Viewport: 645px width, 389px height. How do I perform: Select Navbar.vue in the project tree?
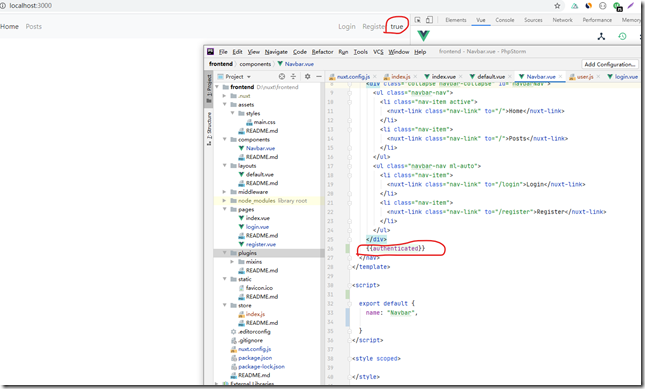pos(260,148)
